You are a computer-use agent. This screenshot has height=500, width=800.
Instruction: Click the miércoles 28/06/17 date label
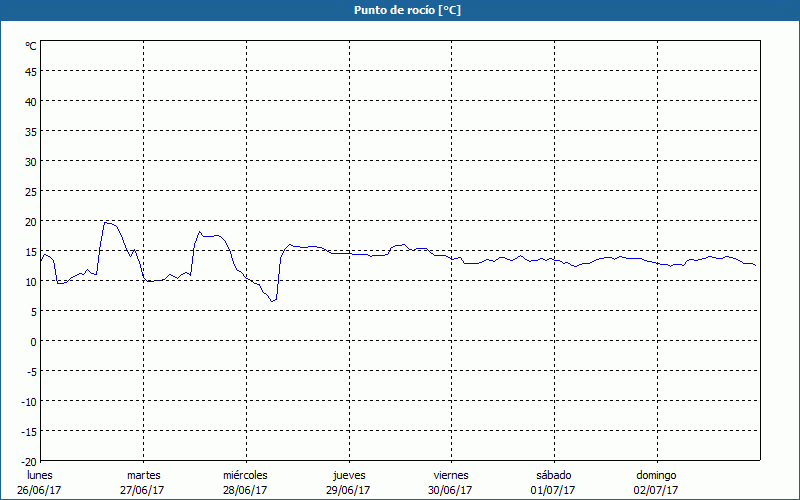pyautogui.click(x=245, y=483)
